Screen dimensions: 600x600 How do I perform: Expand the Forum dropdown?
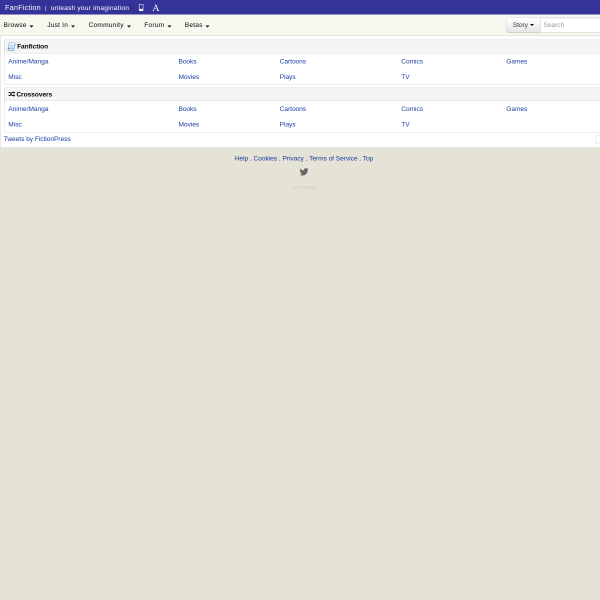(158, 25)
